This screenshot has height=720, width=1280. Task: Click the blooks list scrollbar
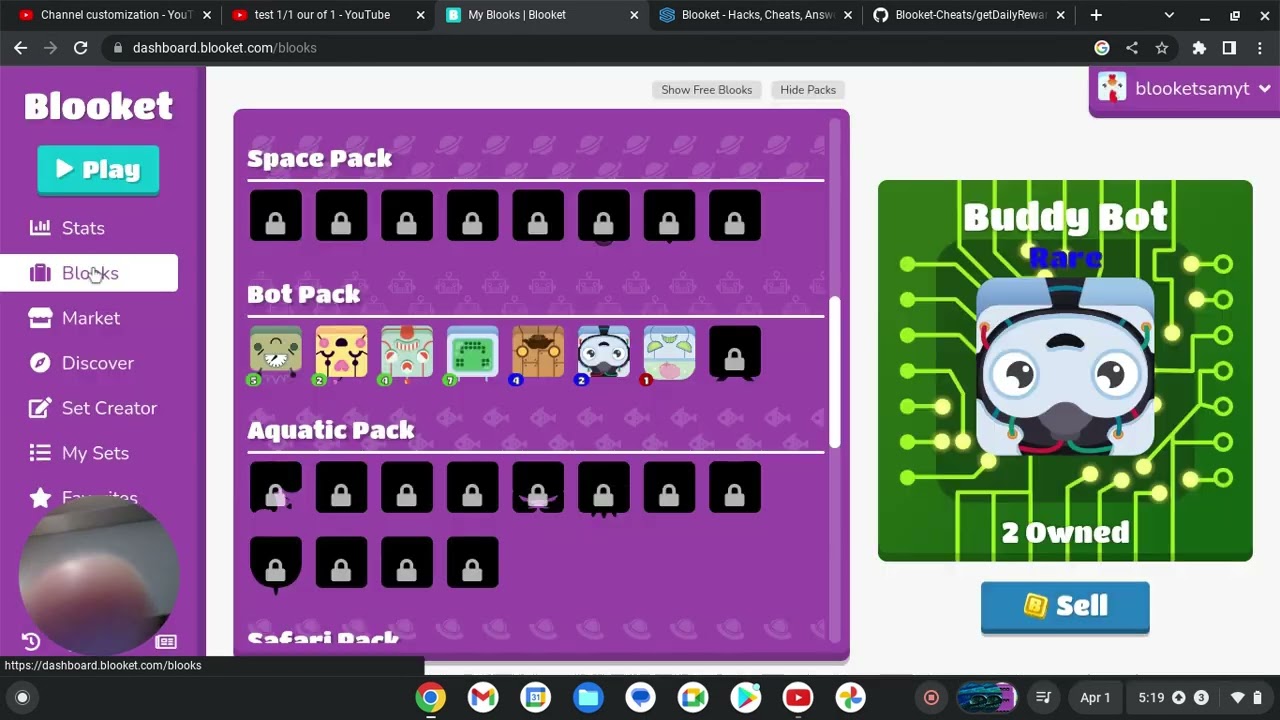(835, 372)
